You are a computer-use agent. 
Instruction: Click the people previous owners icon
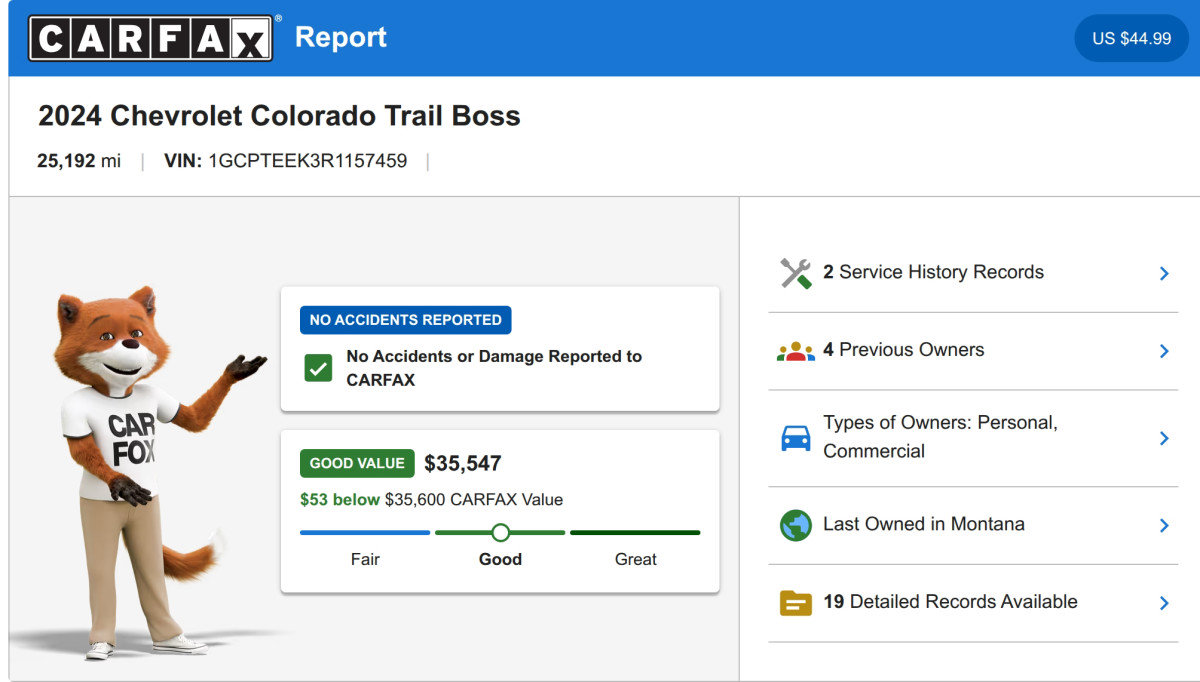pos(796,351)
